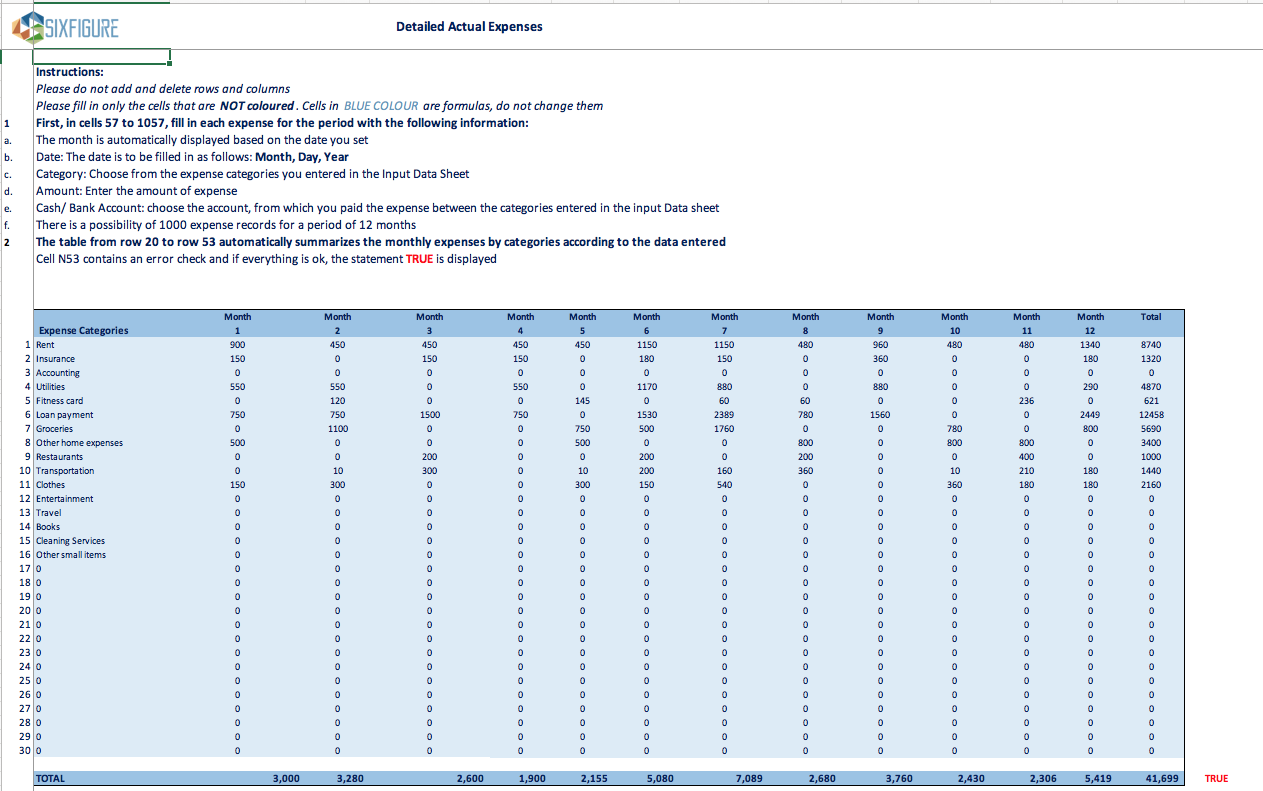Click Clothes total 2160

click(x=1151, y=485)
